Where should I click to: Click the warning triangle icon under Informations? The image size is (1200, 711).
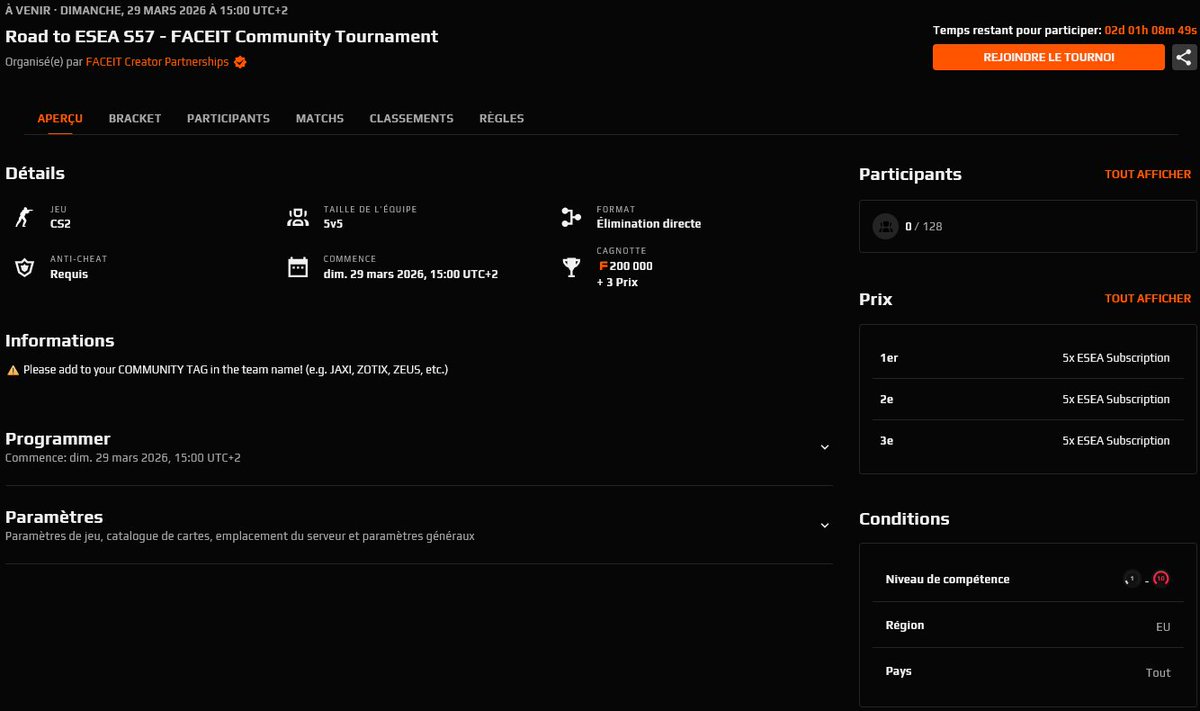coord(13,370)
